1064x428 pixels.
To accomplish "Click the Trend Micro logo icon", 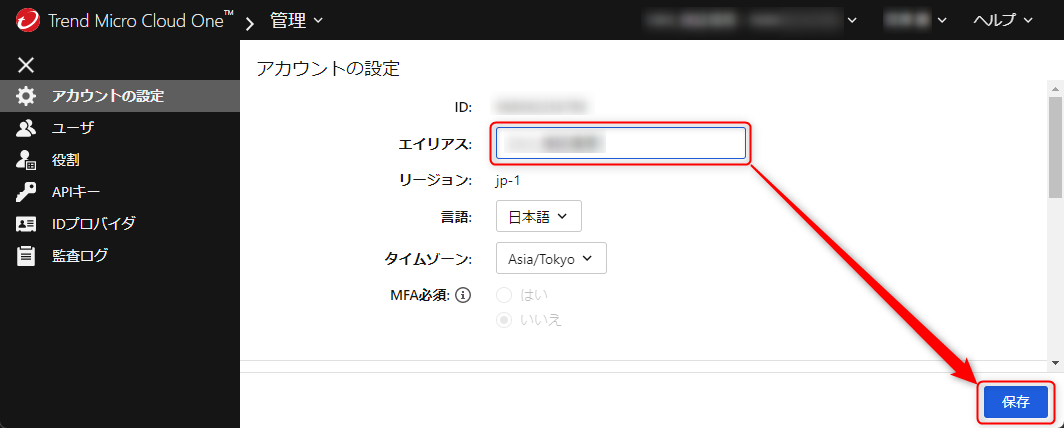I will pos(27,20).
